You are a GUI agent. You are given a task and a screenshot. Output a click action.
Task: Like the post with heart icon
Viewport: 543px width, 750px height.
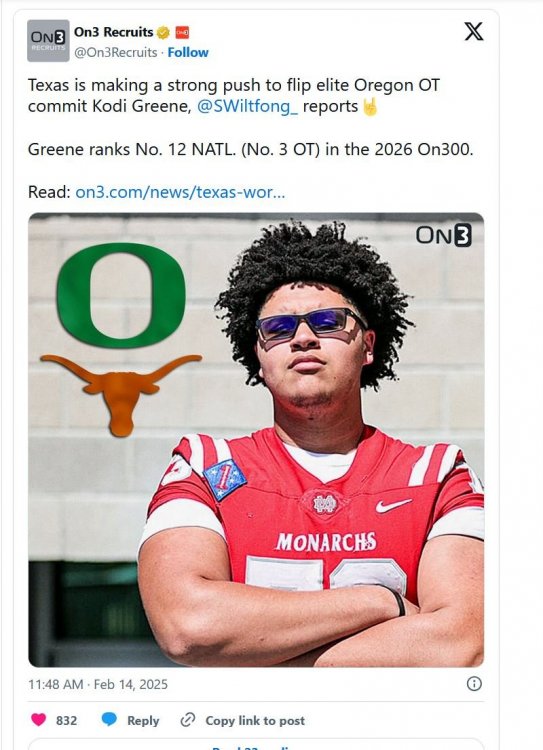(x=39, y=720)
